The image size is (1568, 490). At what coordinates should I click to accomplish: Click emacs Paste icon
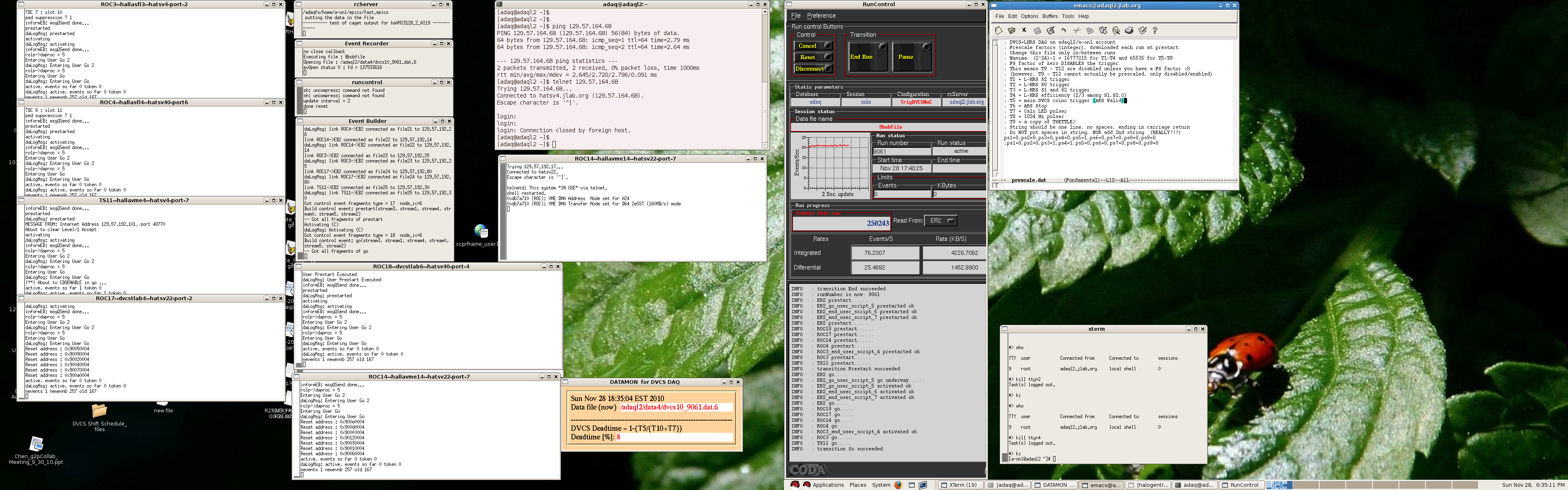point(1103,31)
